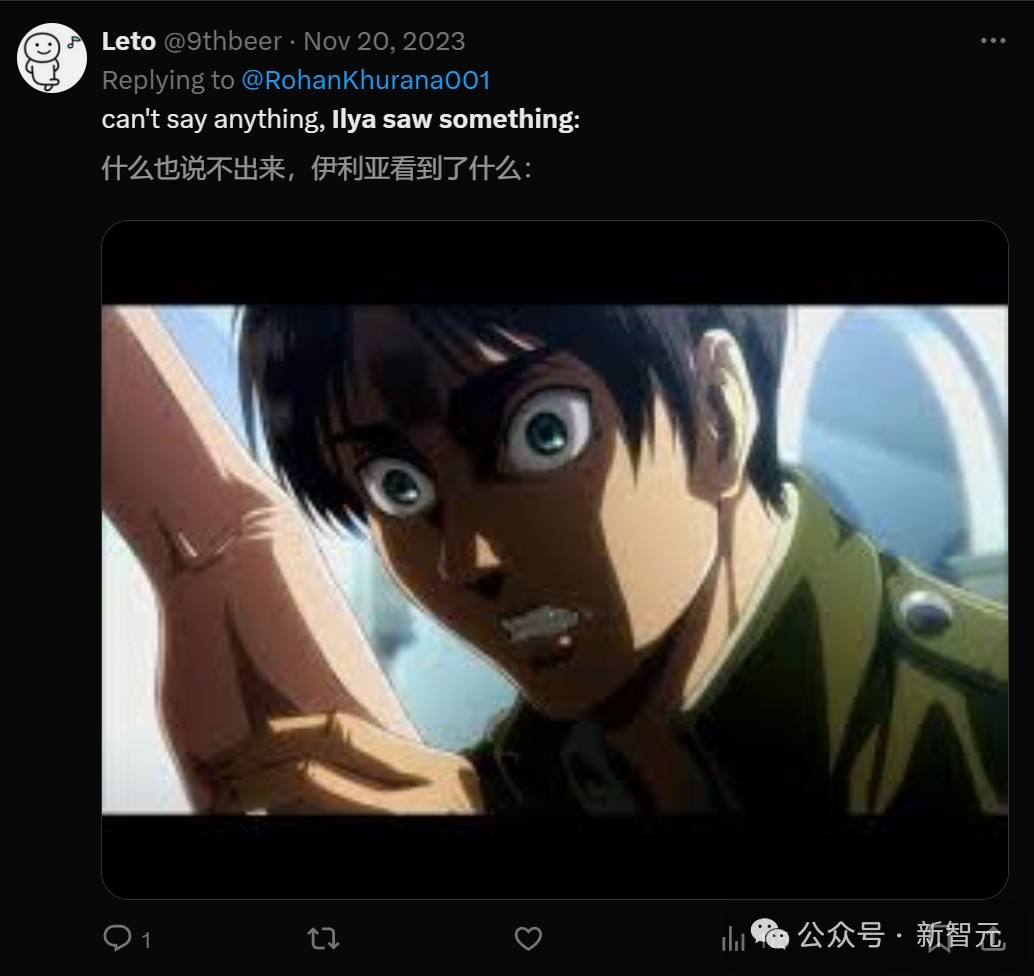Viewport: 1034px width, 976px height.
Task: Click the Chinese translation text line
Action: point(317,169)
